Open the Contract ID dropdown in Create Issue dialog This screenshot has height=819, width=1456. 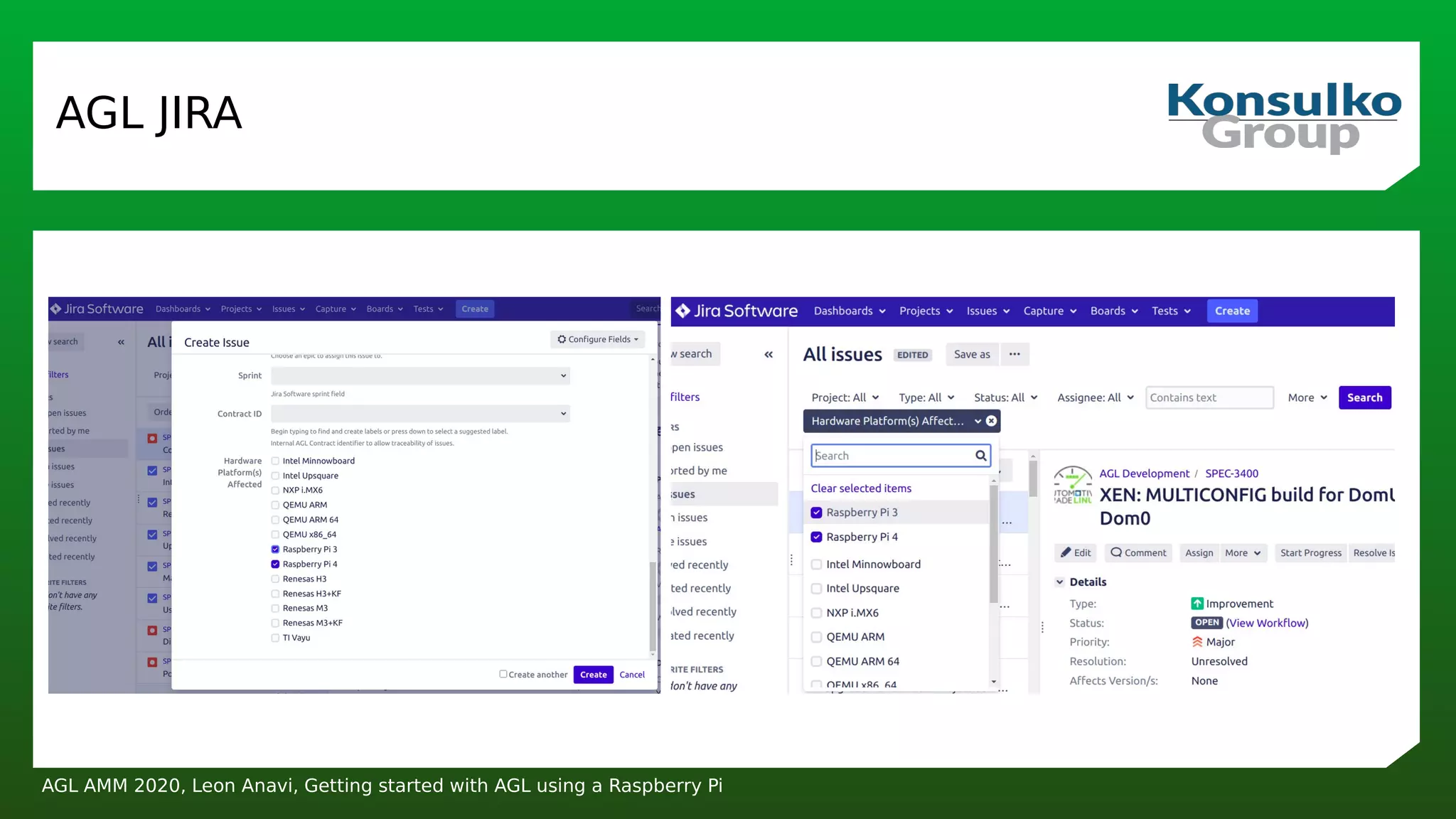420,414
